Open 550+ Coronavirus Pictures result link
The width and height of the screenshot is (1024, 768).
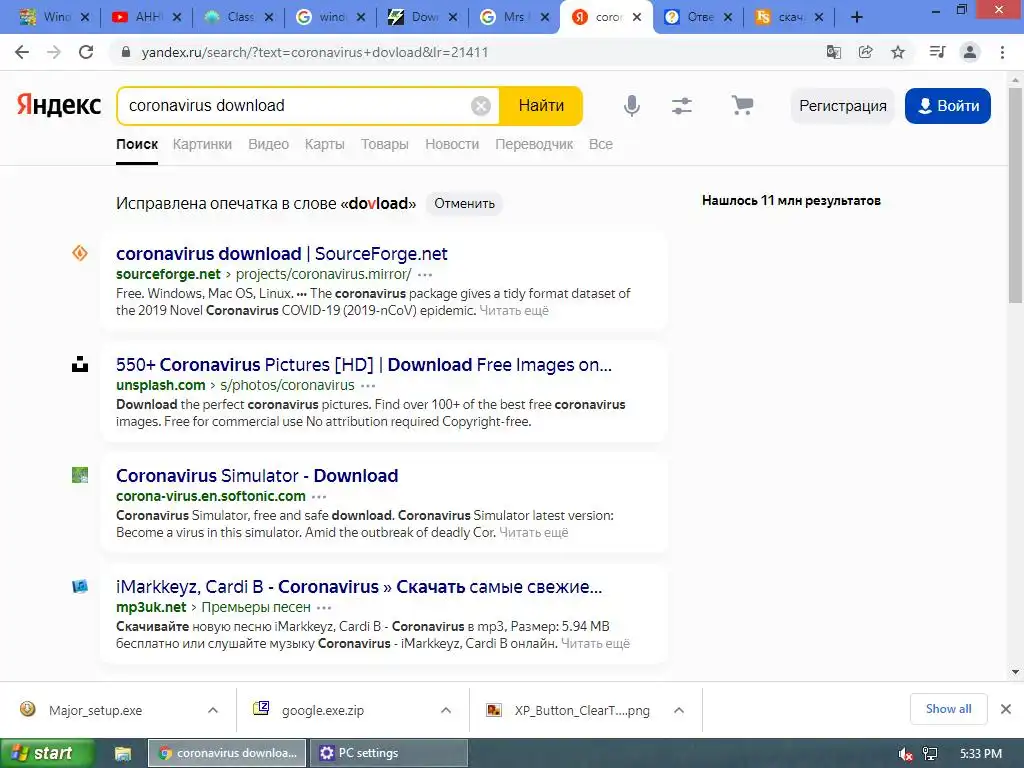click(x=364, y=364)
